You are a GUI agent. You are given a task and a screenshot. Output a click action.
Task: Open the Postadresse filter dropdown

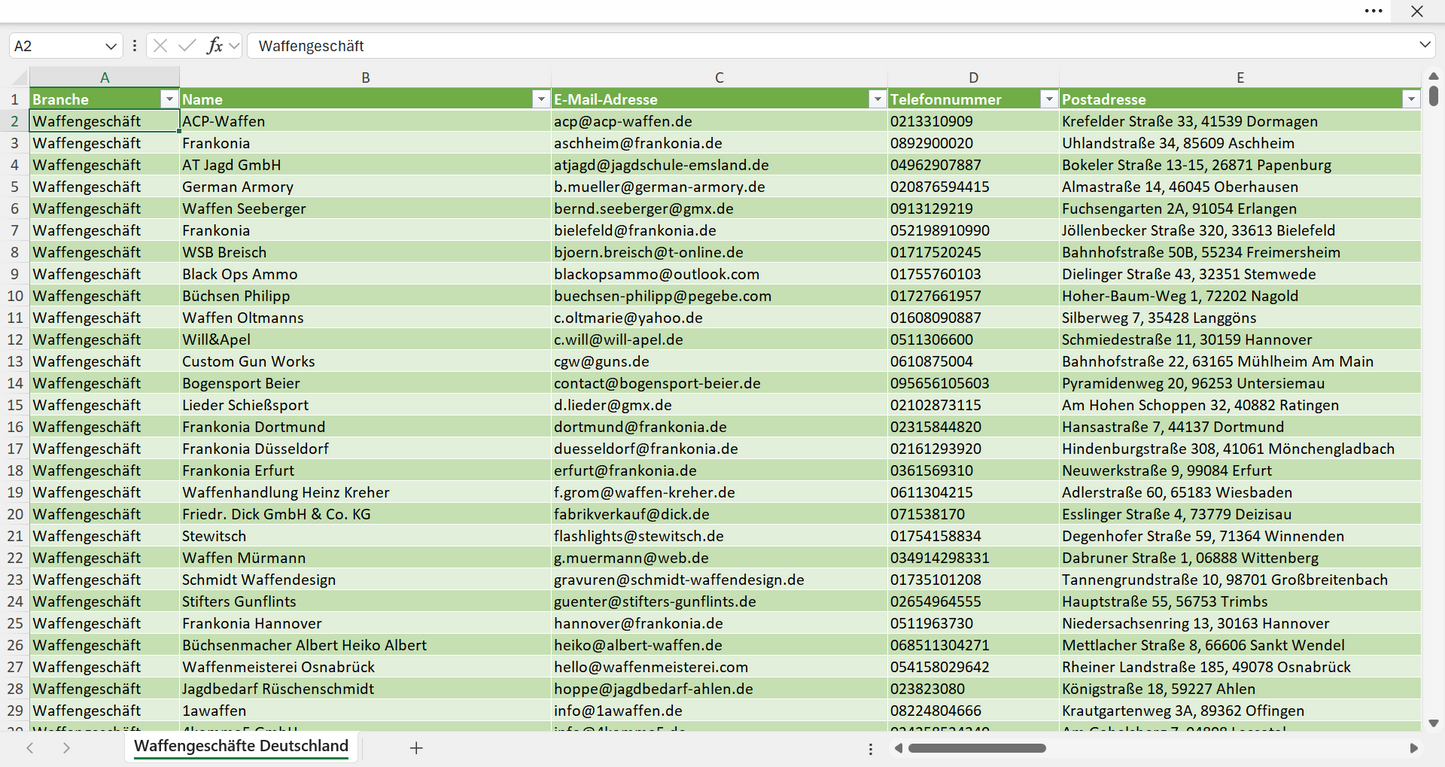click(1411, 99)
